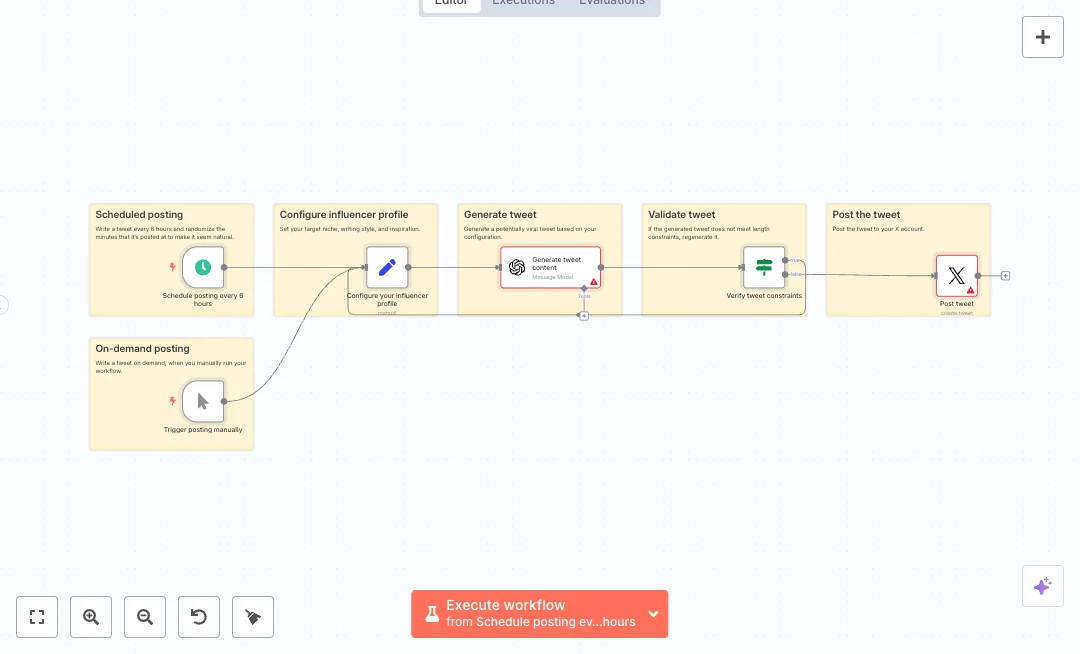Open the X Post tweet node

click(956, 275)
